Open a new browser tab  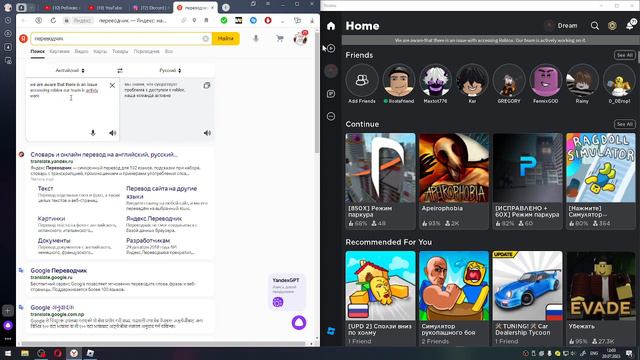[x=225, y=8]
